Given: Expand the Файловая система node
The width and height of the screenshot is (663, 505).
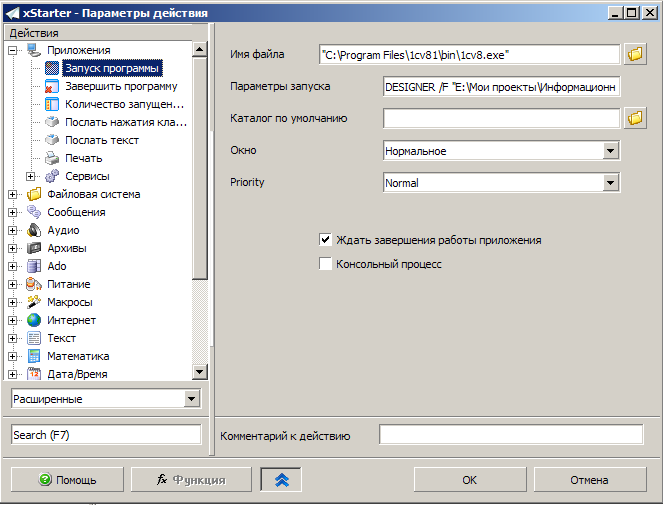Looking at the screenshot, I should click(x=13, y=195).
